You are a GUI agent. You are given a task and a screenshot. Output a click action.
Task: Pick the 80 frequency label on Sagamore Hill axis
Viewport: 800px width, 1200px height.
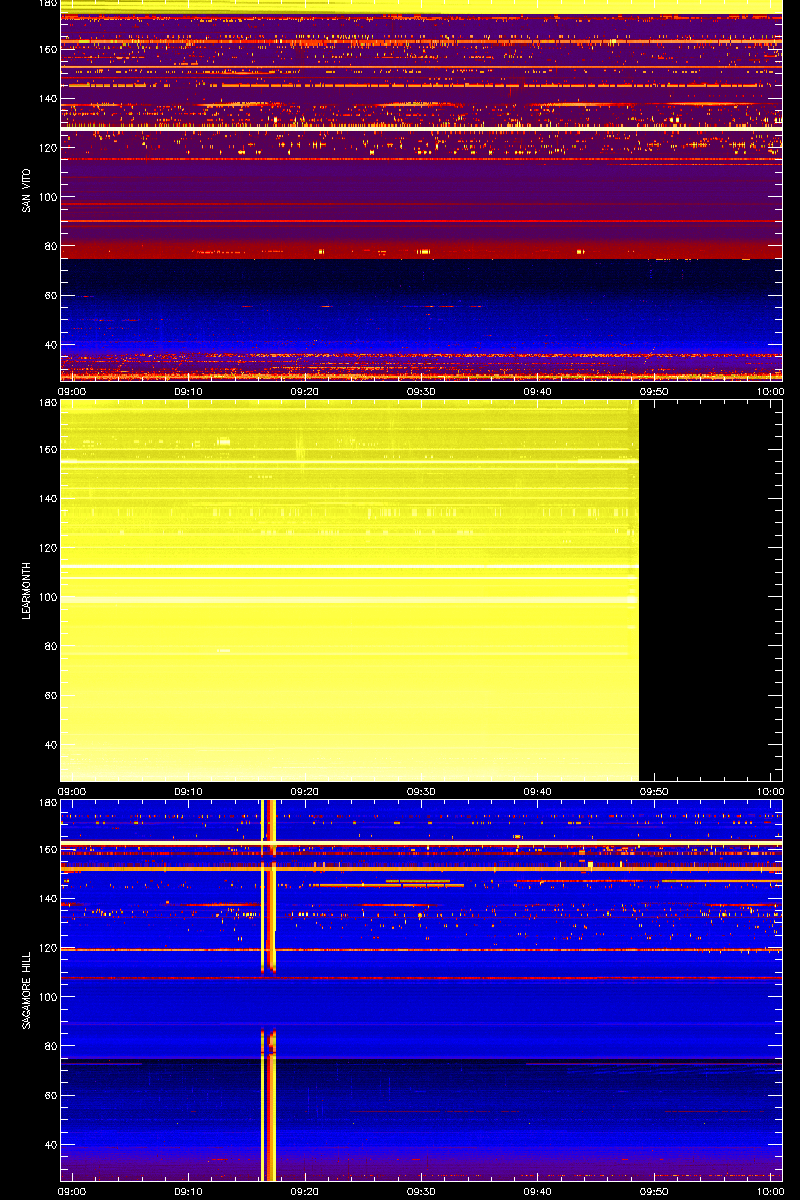(x=49, y=1046)
